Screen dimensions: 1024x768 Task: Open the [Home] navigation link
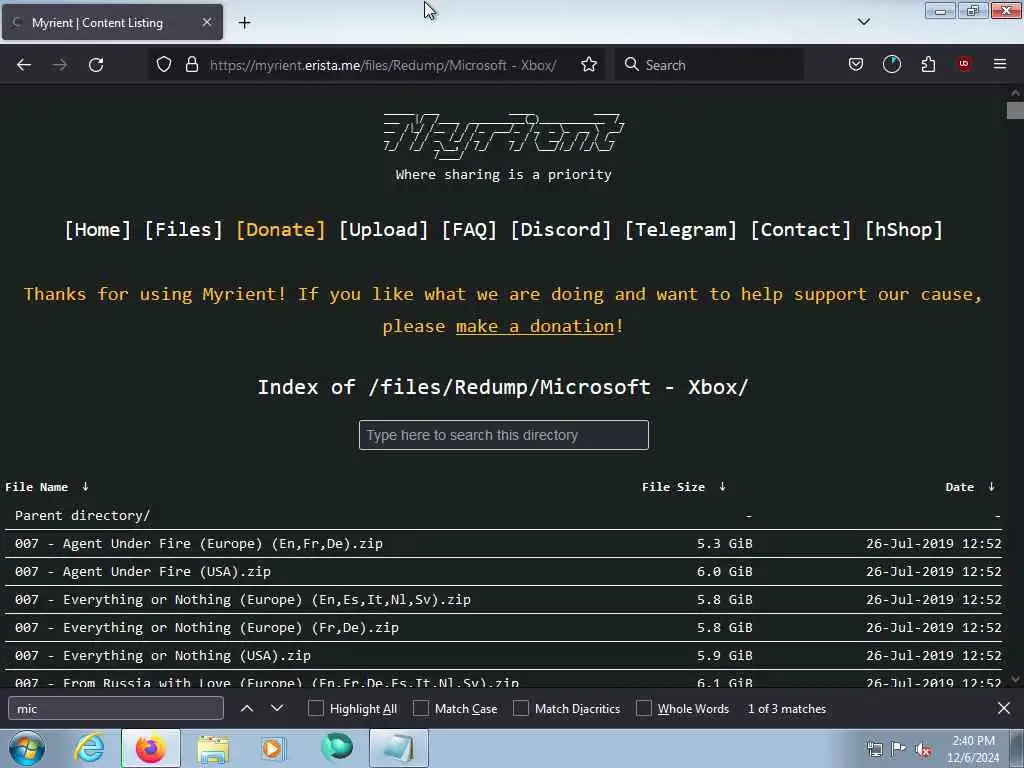pos(97,230)
